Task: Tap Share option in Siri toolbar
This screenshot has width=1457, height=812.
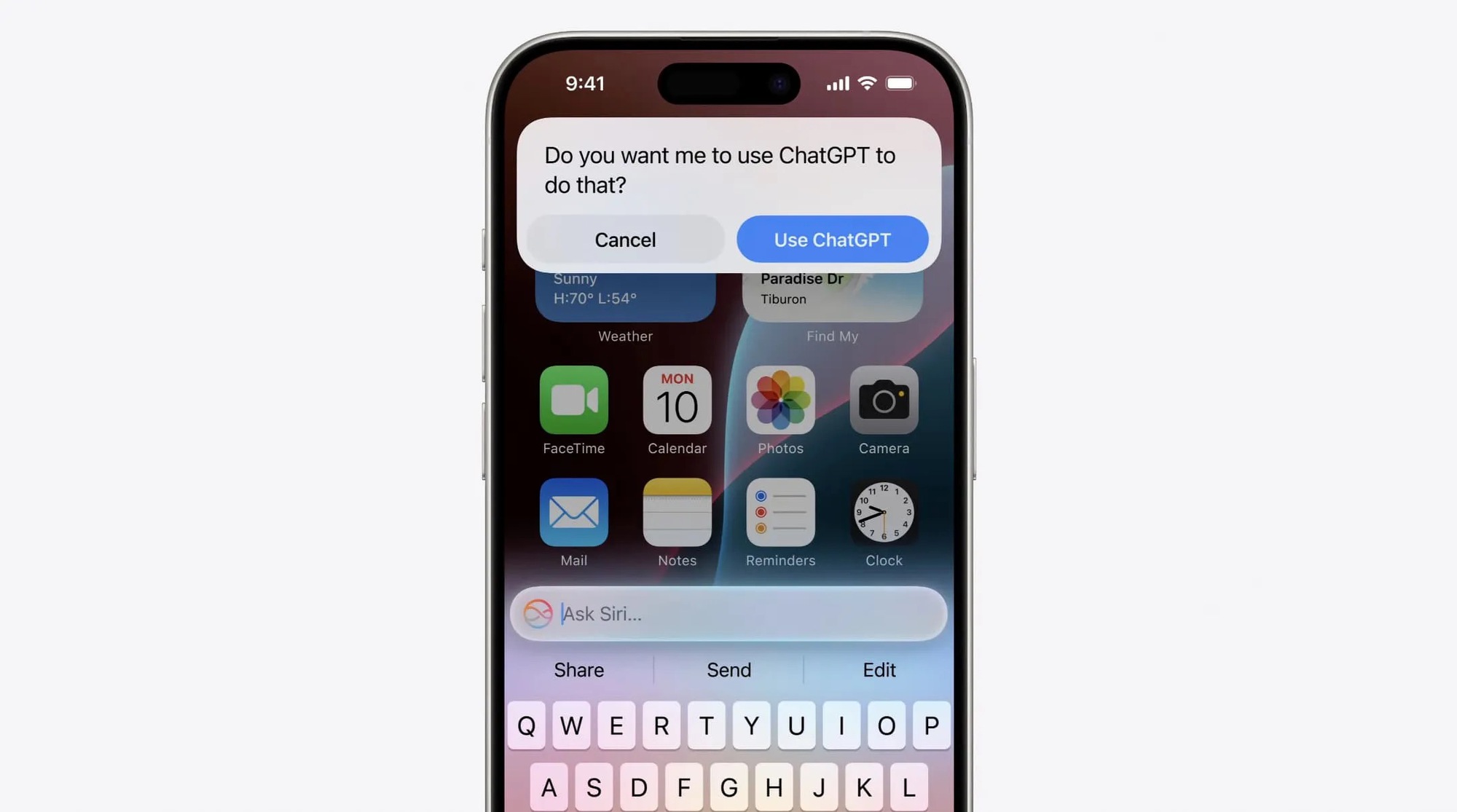Action: (579, 669)
